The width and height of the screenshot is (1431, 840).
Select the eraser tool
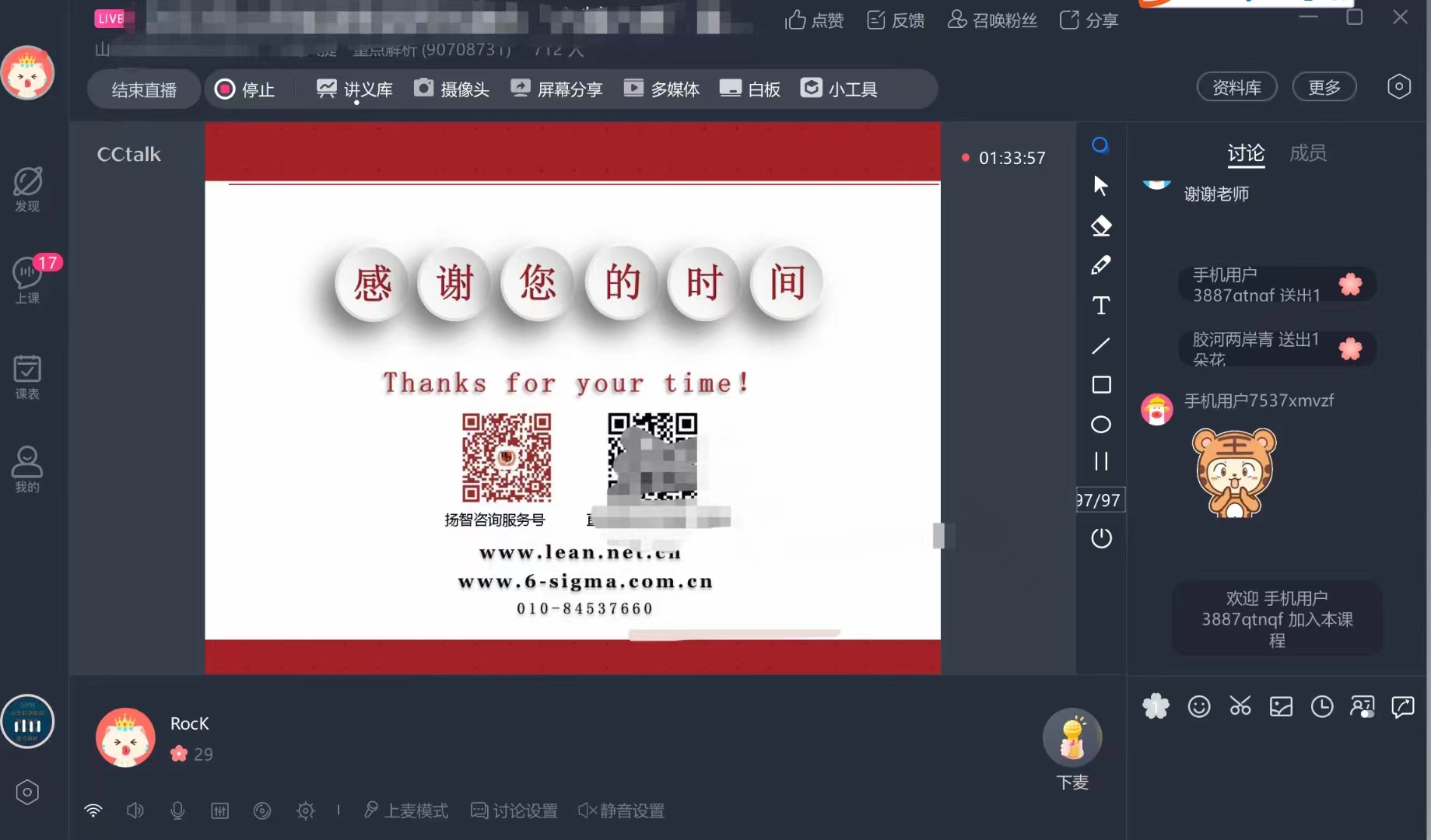pos(1100,226)
